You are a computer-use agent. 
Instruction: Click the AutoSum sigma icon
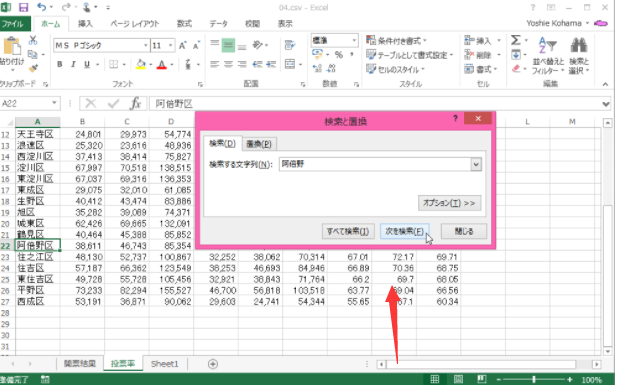(516, 40)
